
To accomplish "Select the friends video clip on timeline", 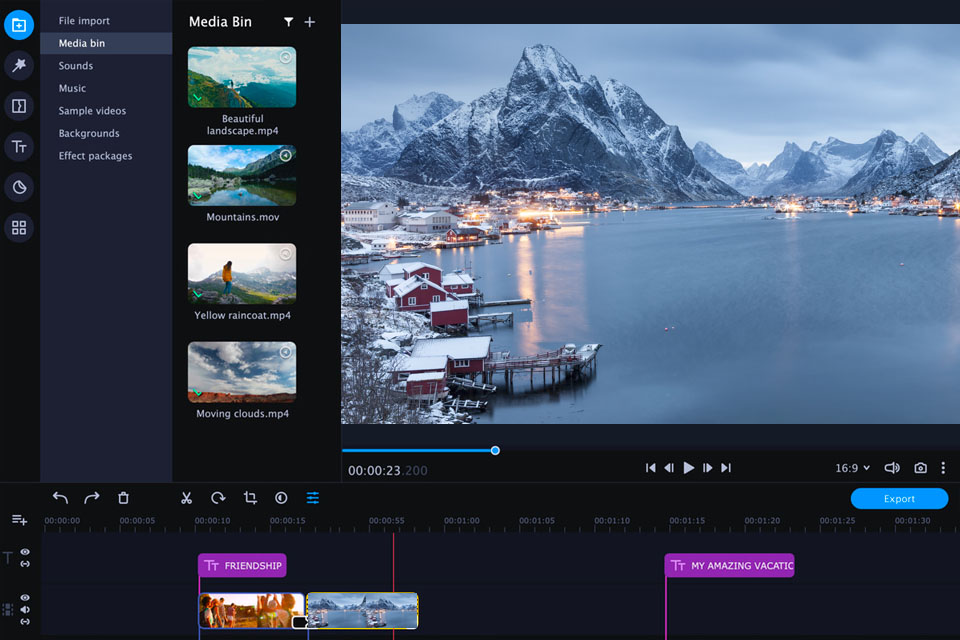I will pos(251,610).
